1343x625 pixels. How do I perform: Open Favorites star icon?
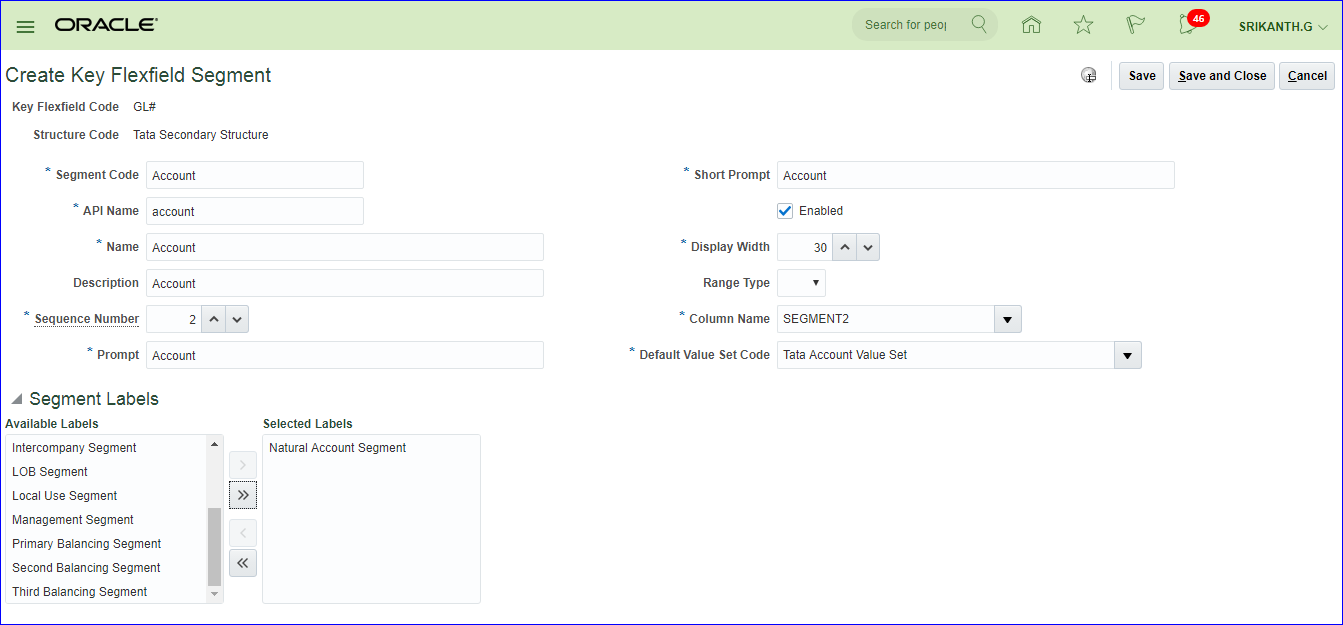[x=1083, y=25]
